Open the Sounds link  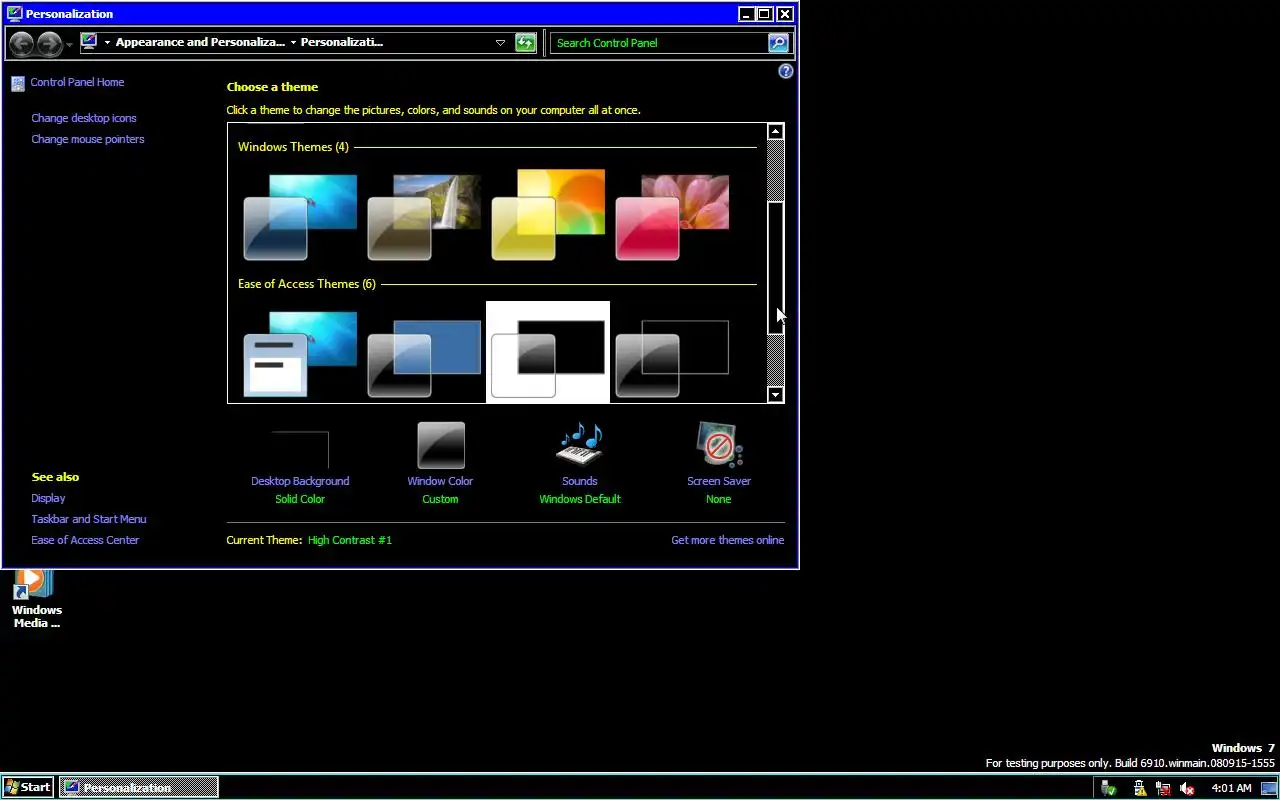(580, 481)
